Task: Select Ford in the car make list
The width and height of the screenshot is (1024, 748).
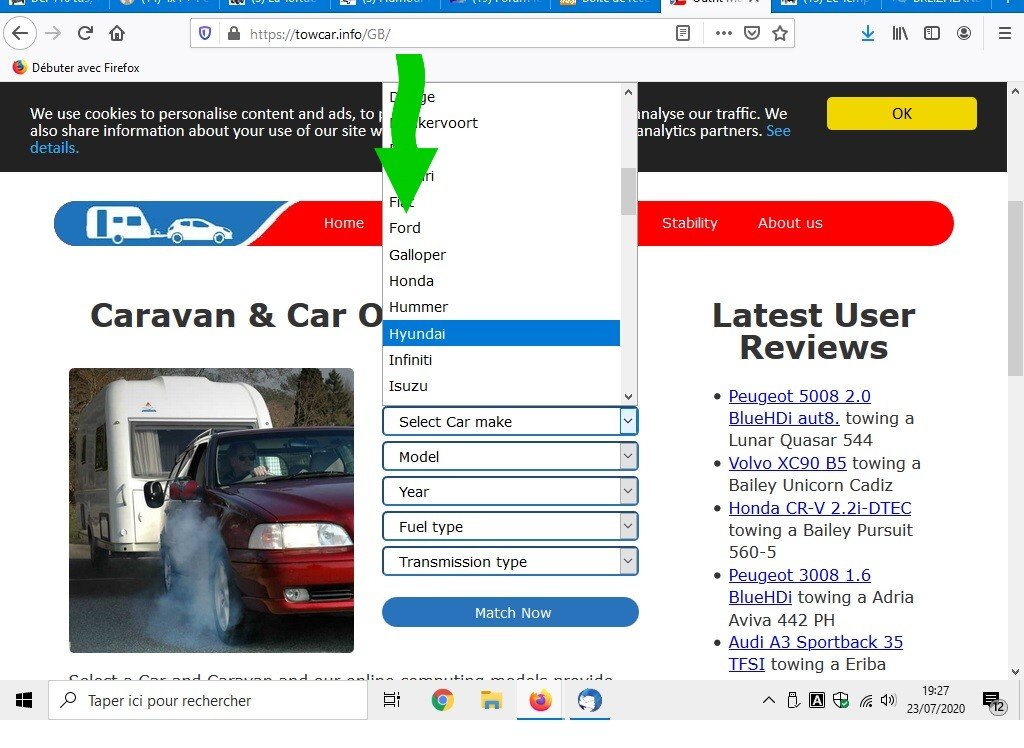Action: click(501, 228)
